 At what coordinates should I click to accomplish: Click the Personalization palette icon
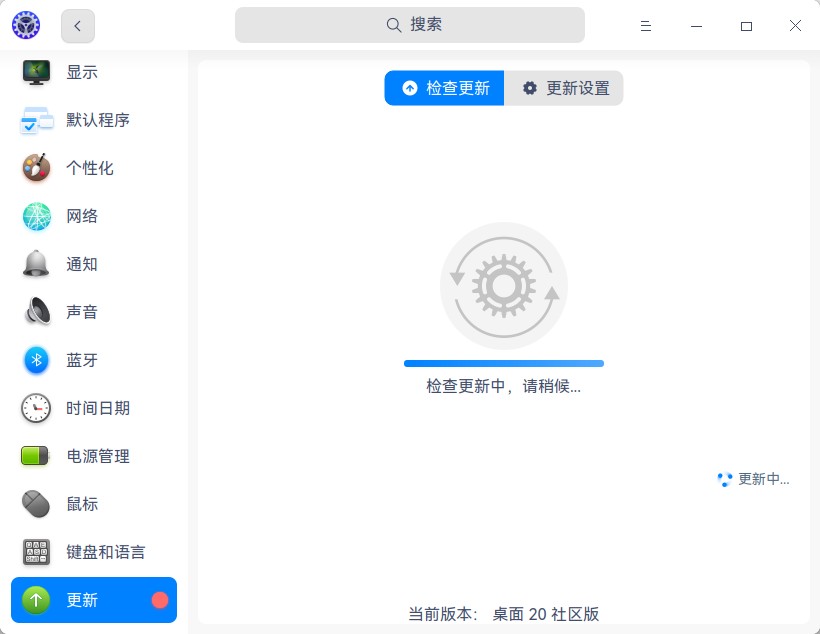[x=36, y=168]
